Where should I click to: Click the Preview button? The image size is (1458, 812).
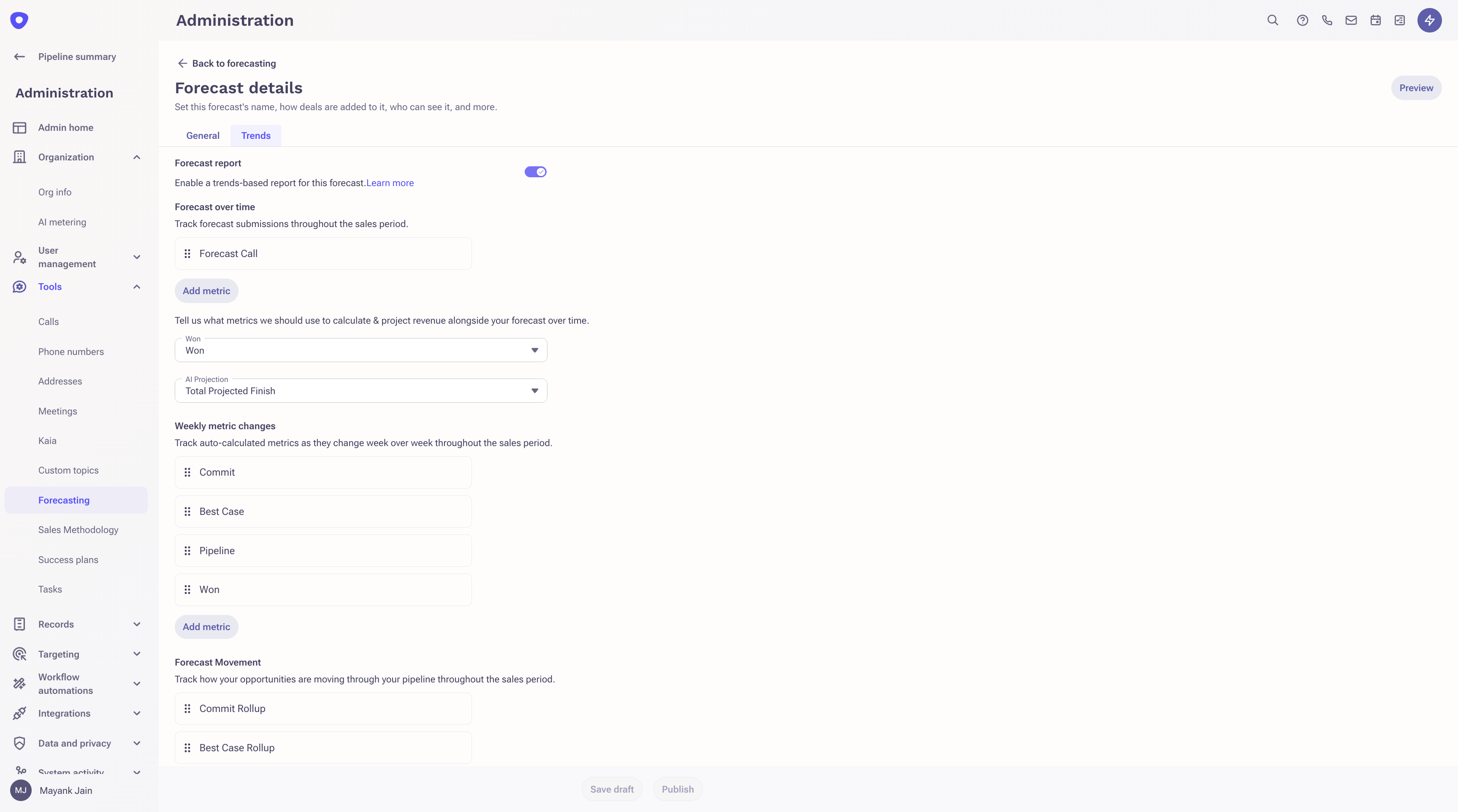coord(1415,88)
